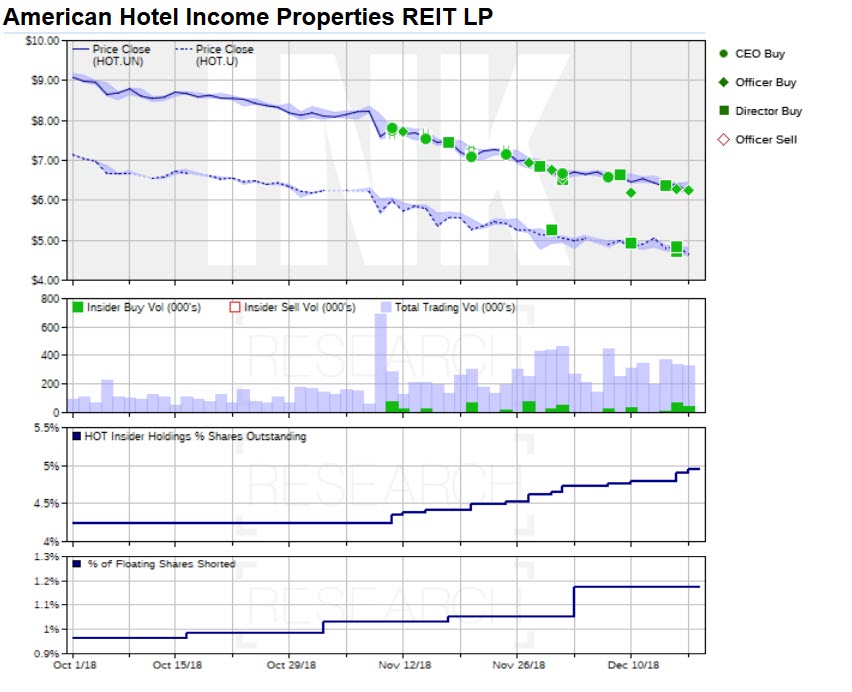Click the '$4.00' price axis label
852x692 pixels.
click(45, 280)
